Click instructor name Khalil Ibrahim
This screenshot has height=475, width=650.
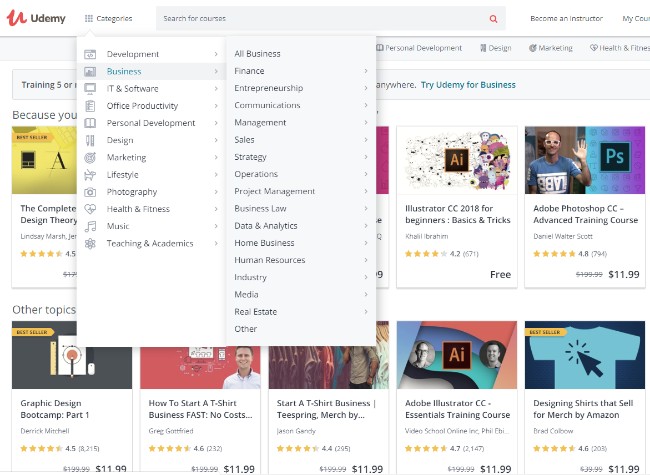(427, 236)
